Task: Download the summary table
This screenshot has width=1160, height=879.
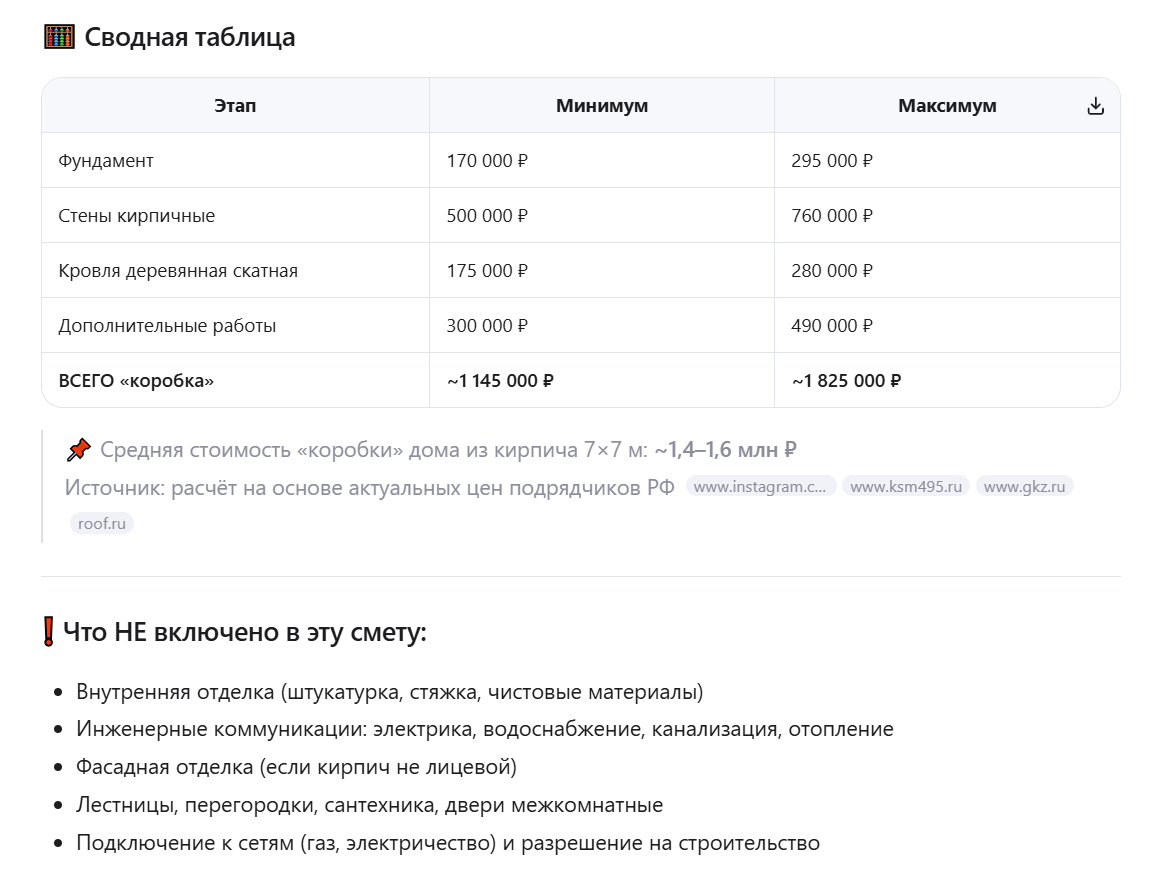Action: click(x=1095, y=106)
